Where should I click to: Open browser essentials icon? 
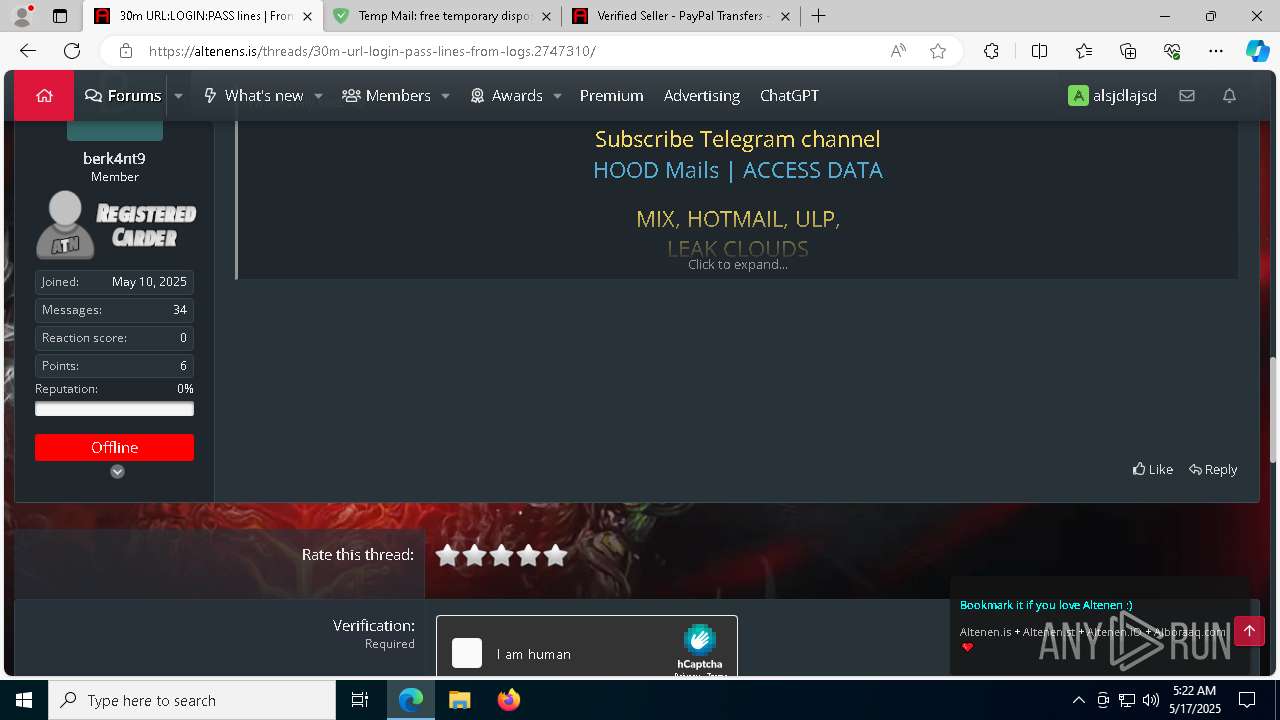point(1172,51)
